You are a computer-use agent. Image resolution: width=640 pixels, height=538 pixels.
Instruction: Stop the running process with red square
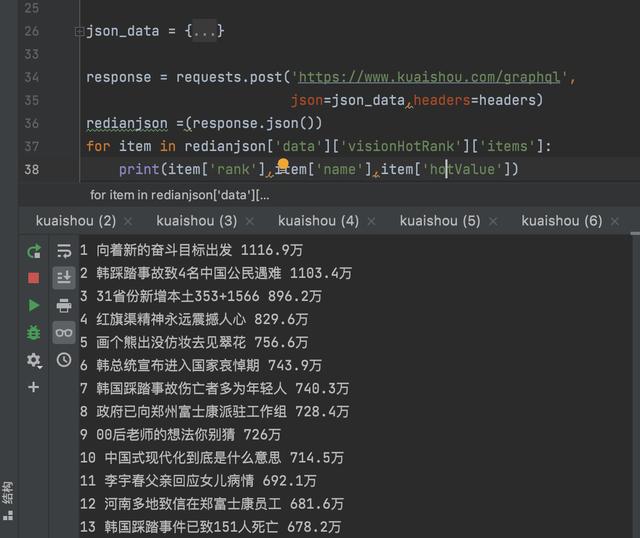tap(33, 278)
